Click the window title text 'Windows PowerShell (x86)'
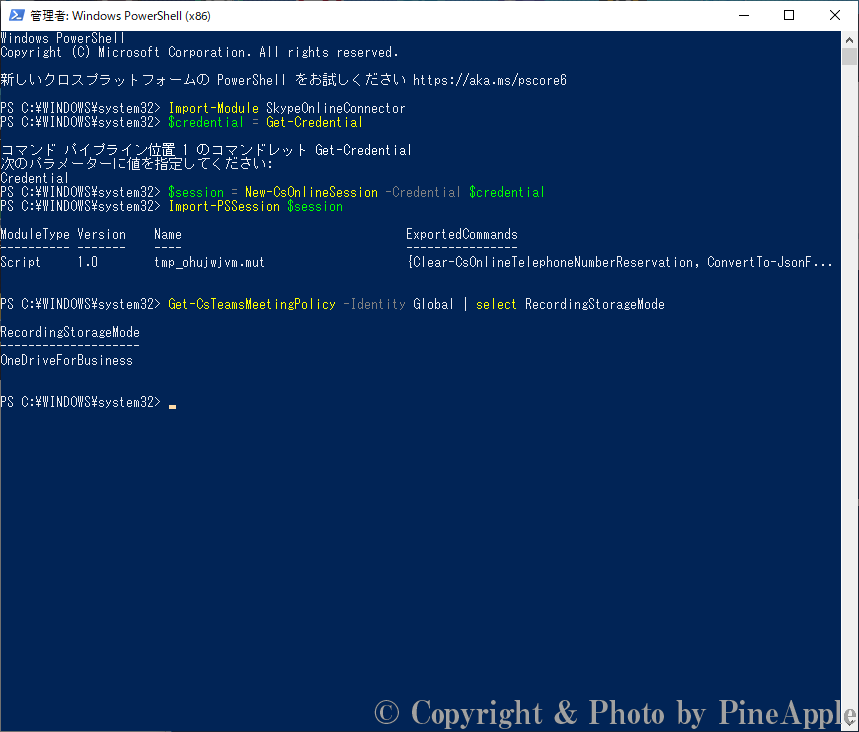The image size is (859, 732). click(120, 16)
